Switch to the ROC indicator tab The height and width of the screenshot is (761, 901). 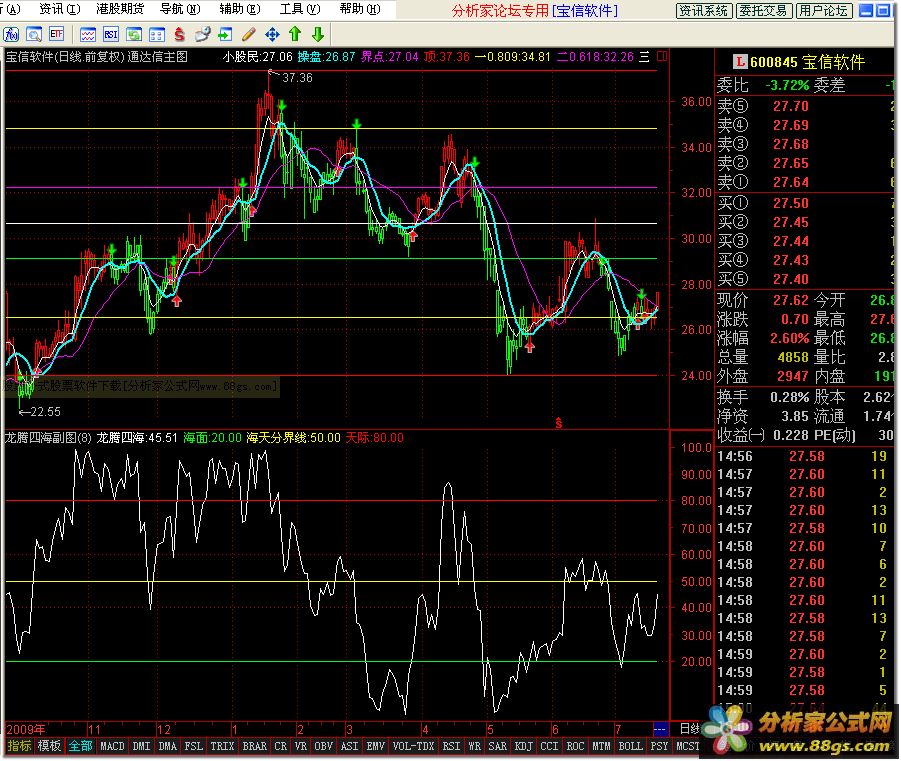coord(575,746)
